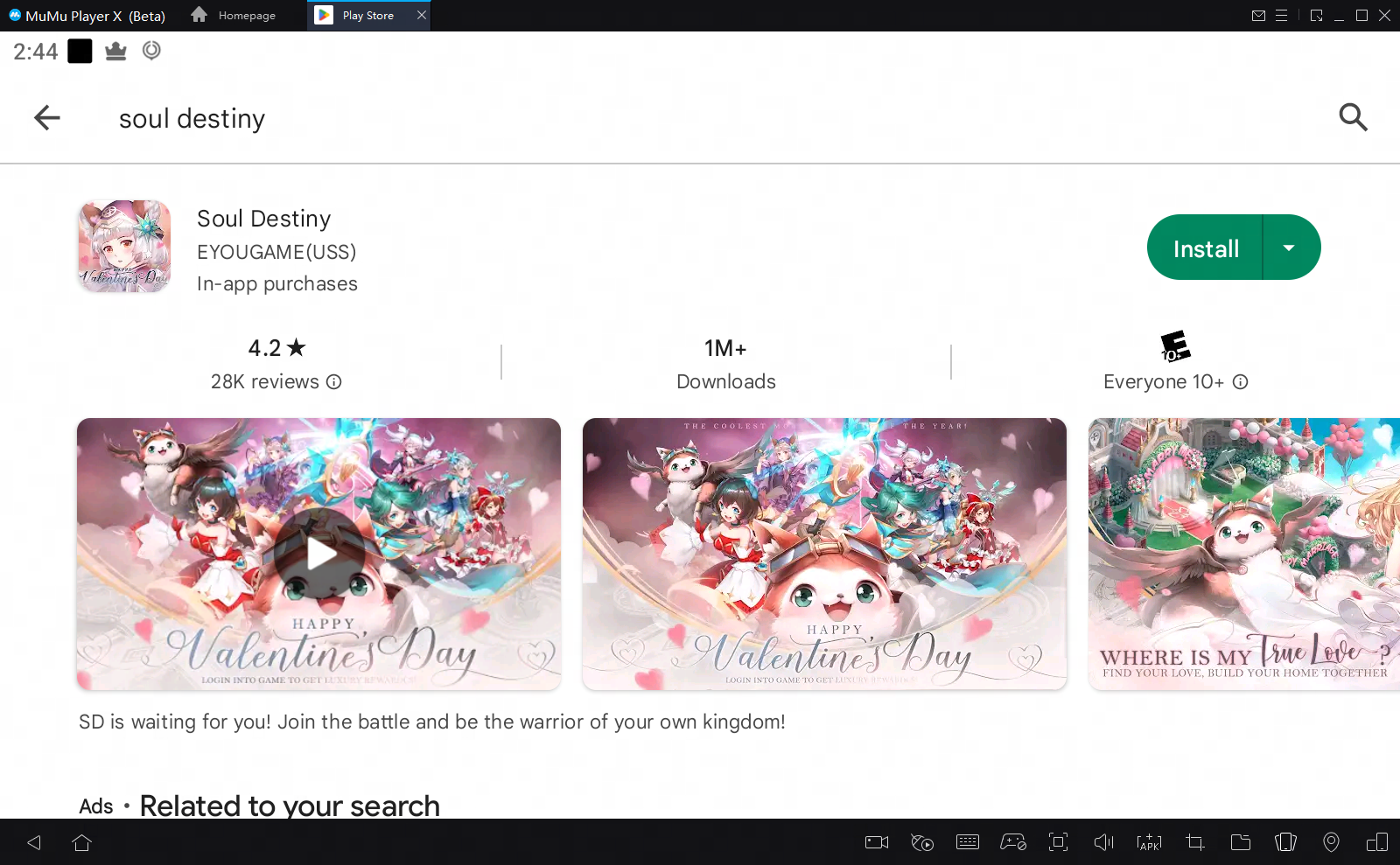Switch to the Homepage tab
Screen dimensions: 1400x865
[x=234, y=16]
